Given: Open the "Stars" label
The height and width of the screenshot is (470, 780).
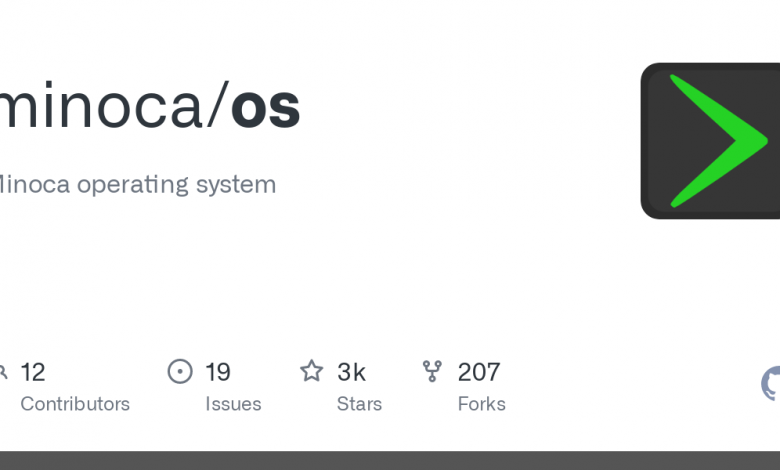Looking at the screenshot, I should 359,404.
